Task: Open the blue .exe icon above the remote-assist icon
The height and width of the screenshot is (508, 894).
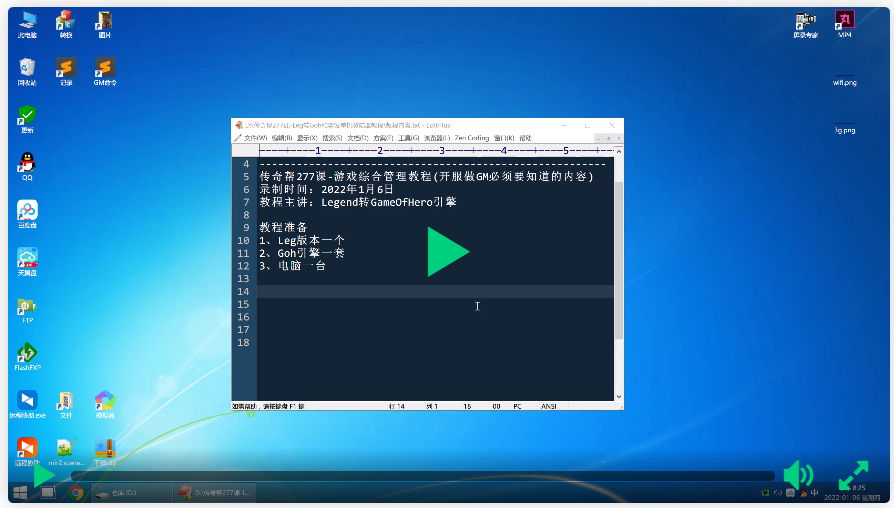Action: (27, 405)
